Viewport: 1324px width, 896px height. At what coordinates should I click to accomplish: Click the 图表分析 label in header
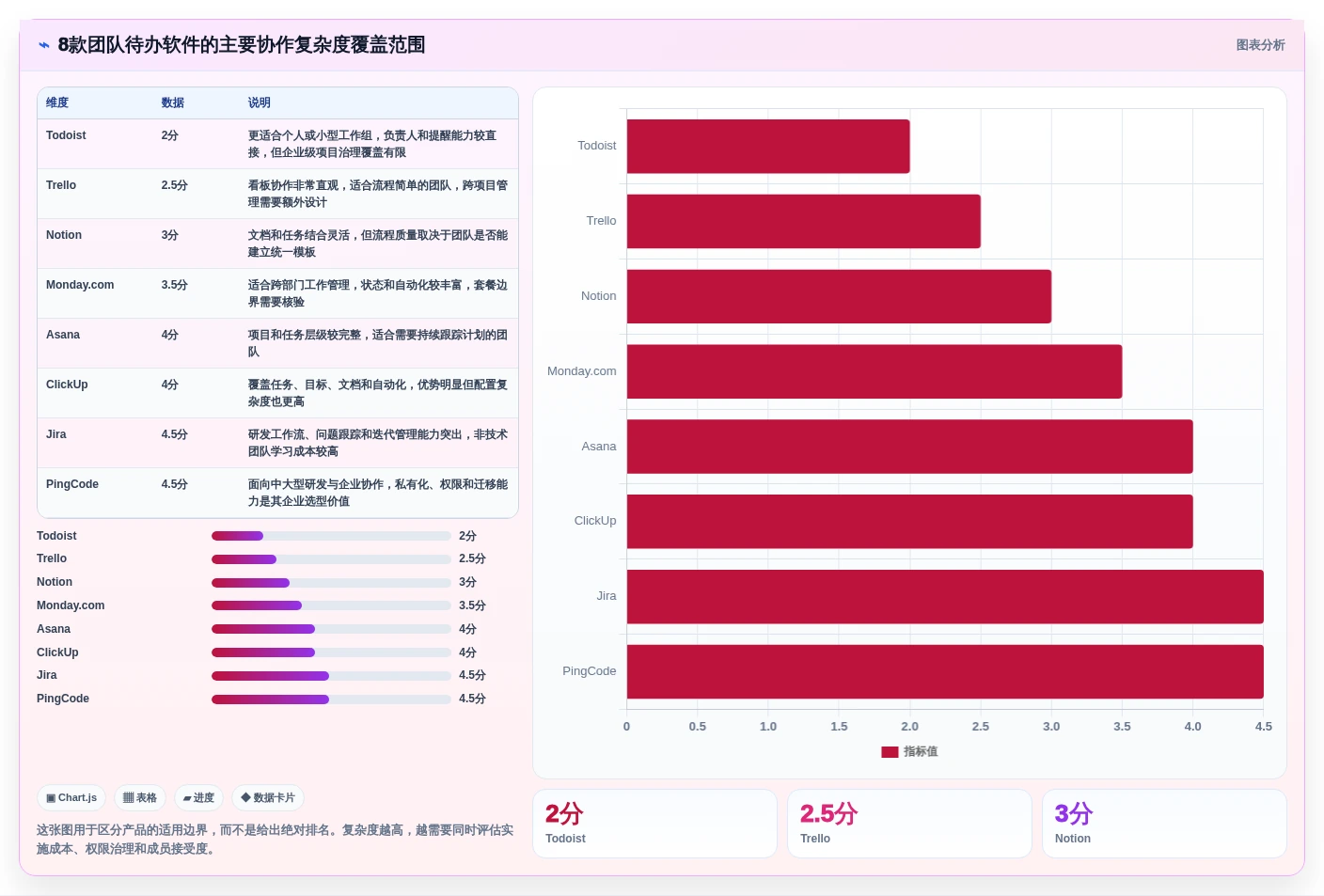click(1260, 45)
